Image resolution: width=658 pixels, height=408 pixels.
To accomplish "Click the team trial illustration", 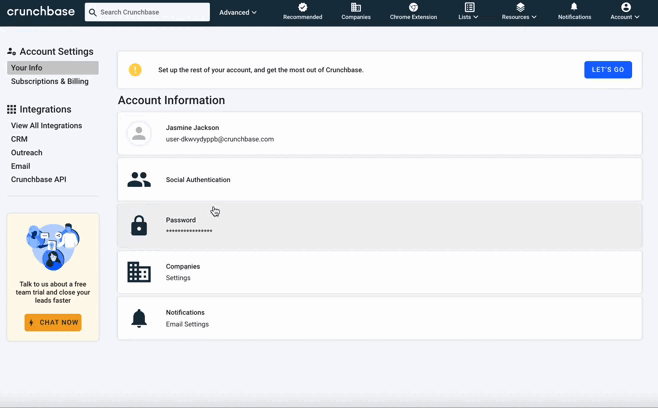I will 53,246.
